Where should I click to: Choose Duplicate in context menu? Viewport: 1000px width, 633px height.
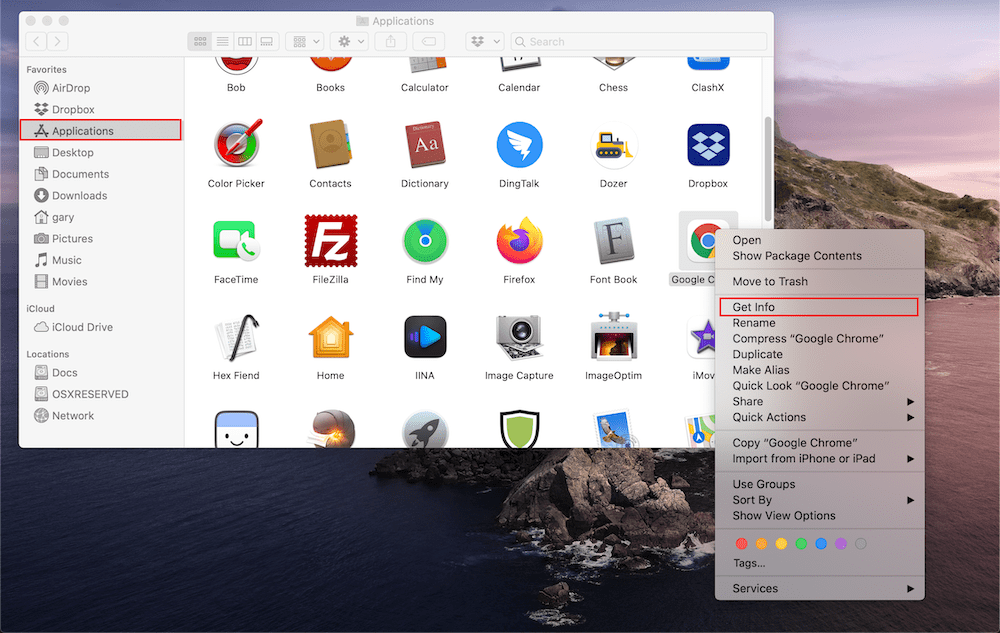pos(820,354)
